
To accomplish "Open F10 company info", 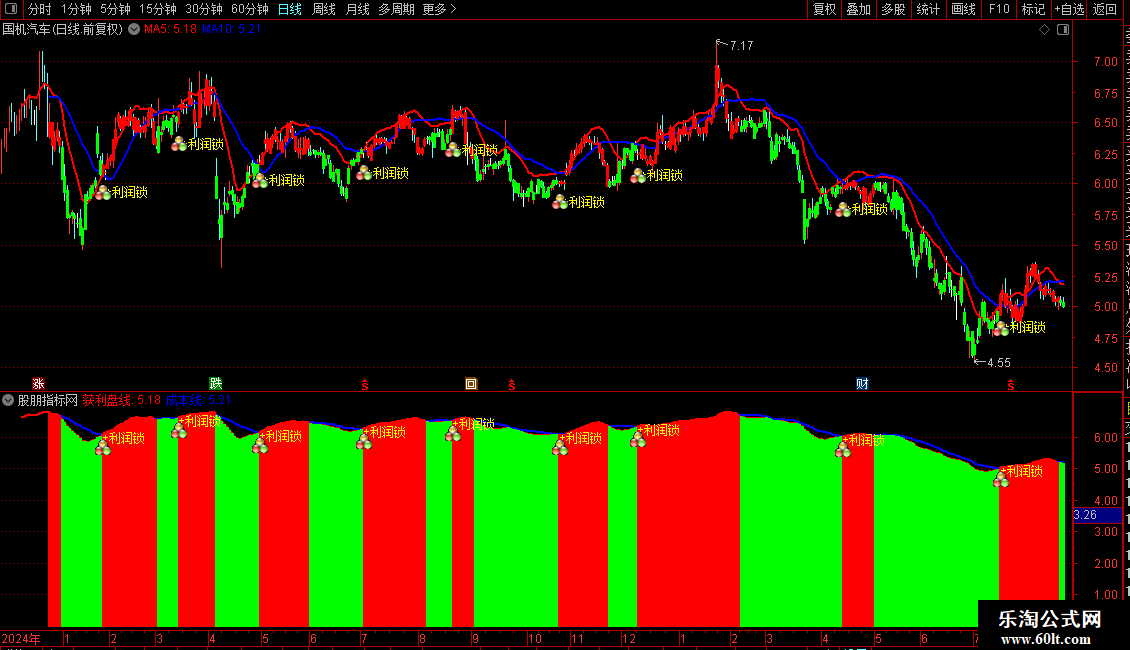I will click(x=999, y=9).
